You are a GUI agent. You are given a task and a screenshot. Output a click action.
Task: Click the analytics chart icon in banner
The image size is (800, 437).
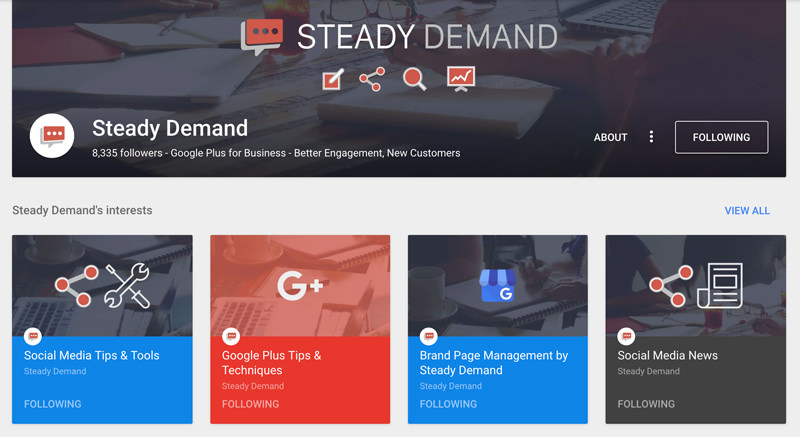pos(461,79)
